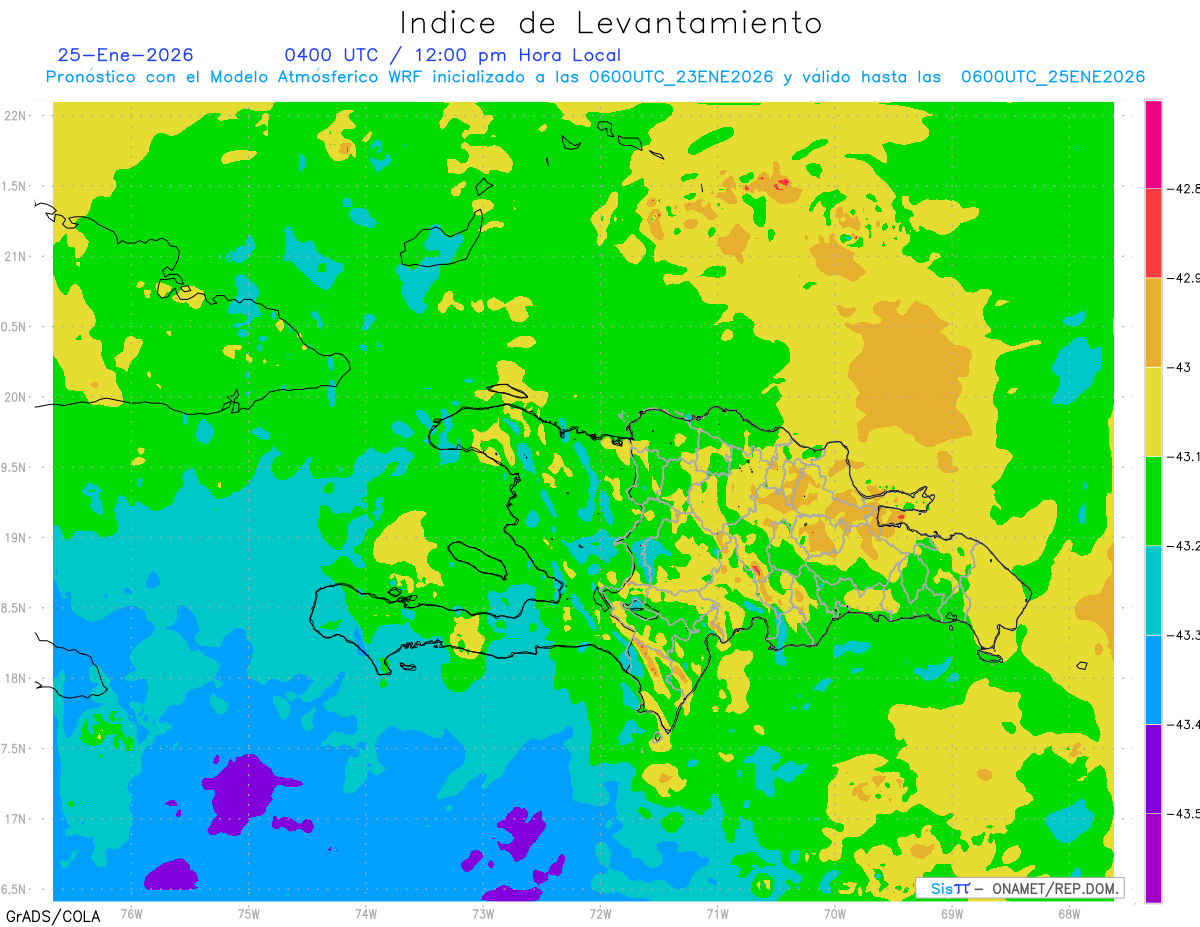The width and height of the screenshot is (1200, 927).
Task: Click the longitude label '75W'
Action: (249, 913)
